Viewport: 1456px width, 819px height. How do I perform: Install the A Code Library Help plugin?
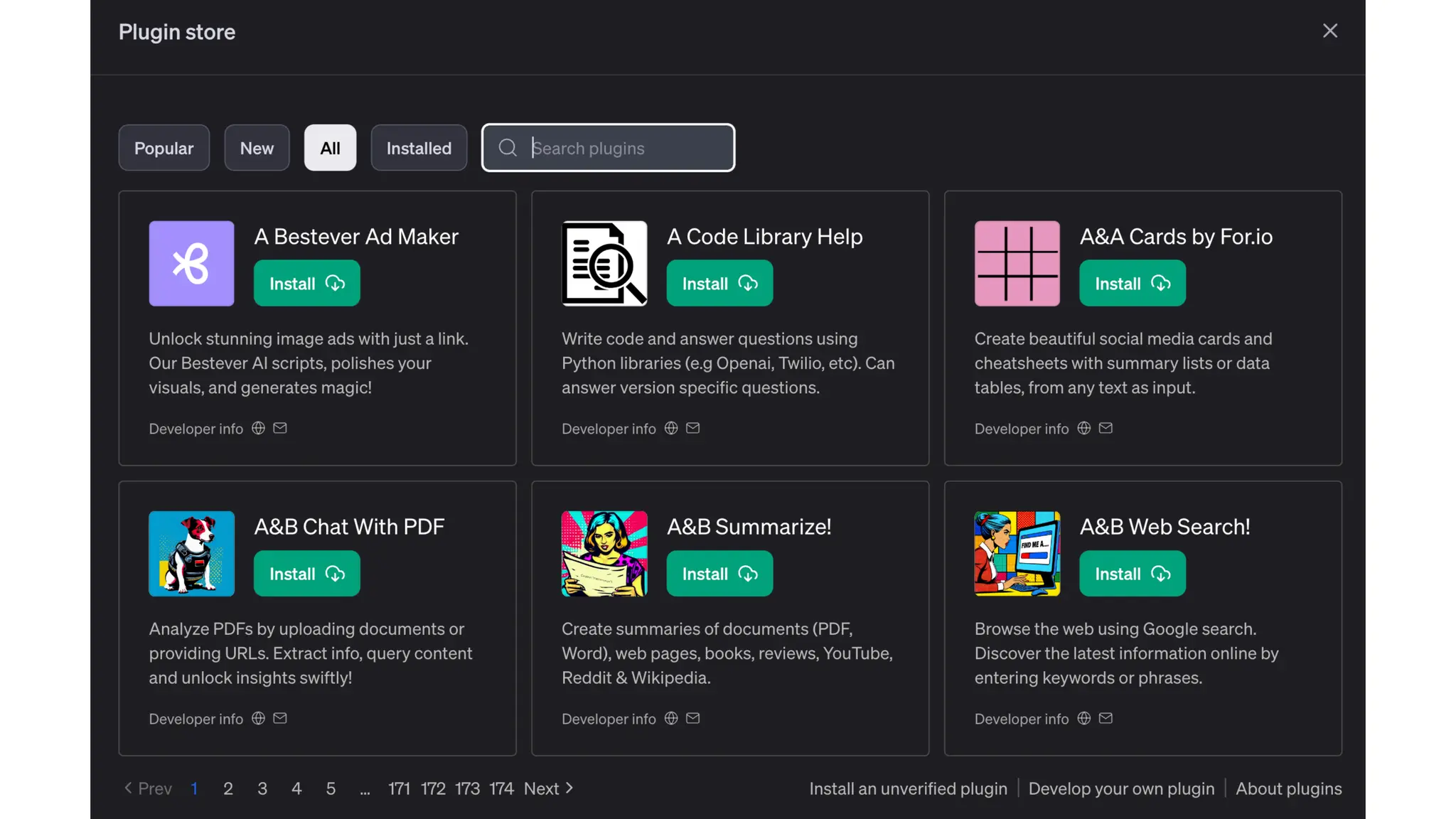click(719, 283)
